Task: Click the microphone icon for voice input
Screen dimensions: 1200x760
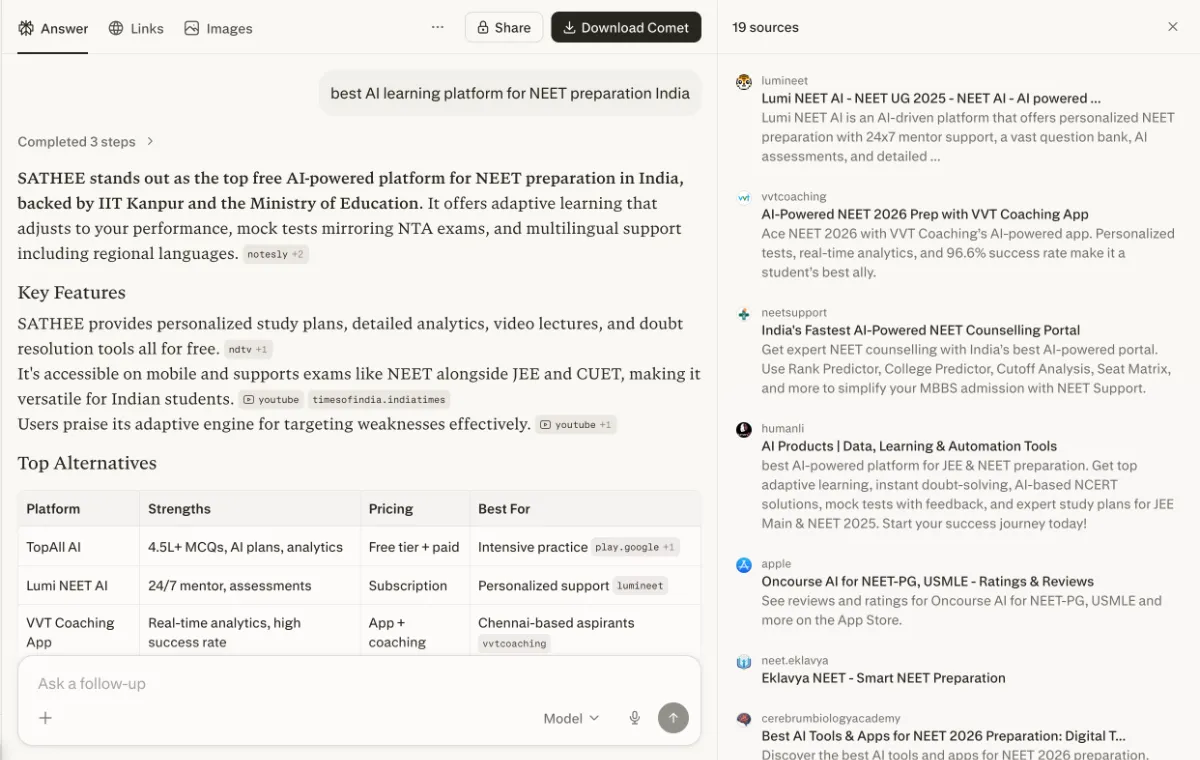Action: click(x=634, y=717)
